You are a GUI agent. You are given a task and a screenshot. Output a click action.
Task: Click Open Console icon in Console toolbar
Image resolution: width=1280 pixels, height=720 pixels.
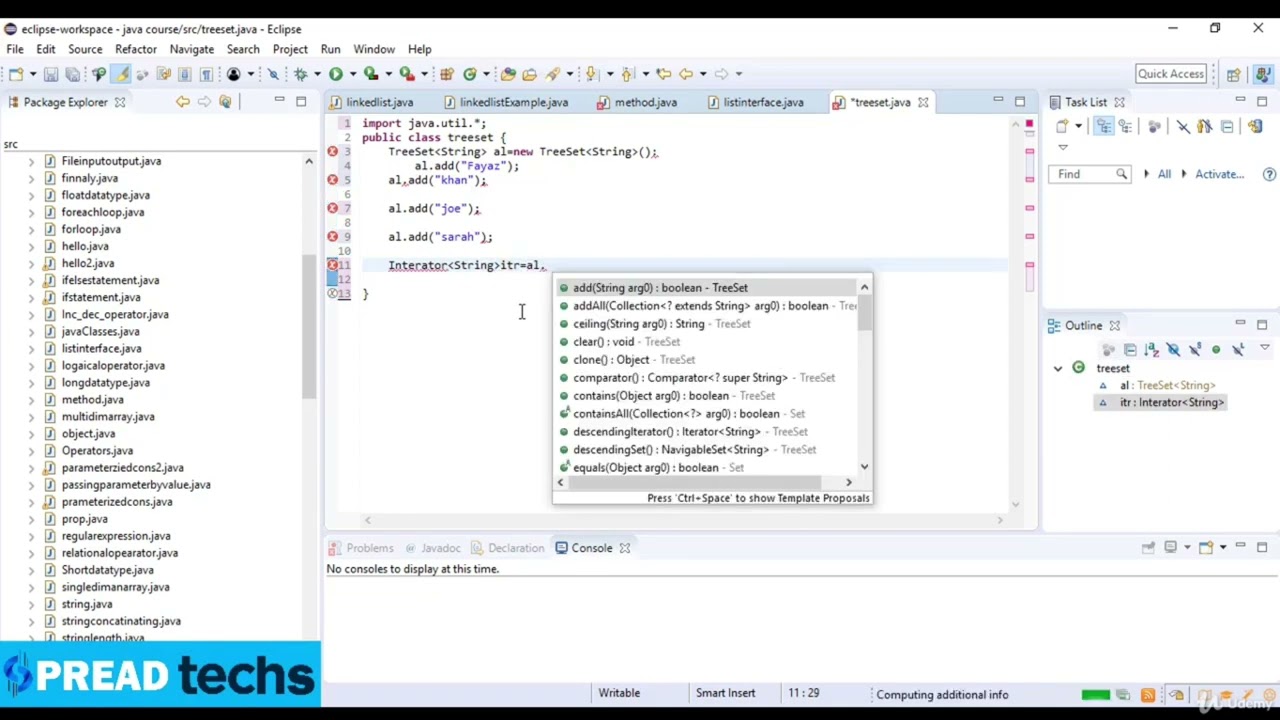[1206, 547]
